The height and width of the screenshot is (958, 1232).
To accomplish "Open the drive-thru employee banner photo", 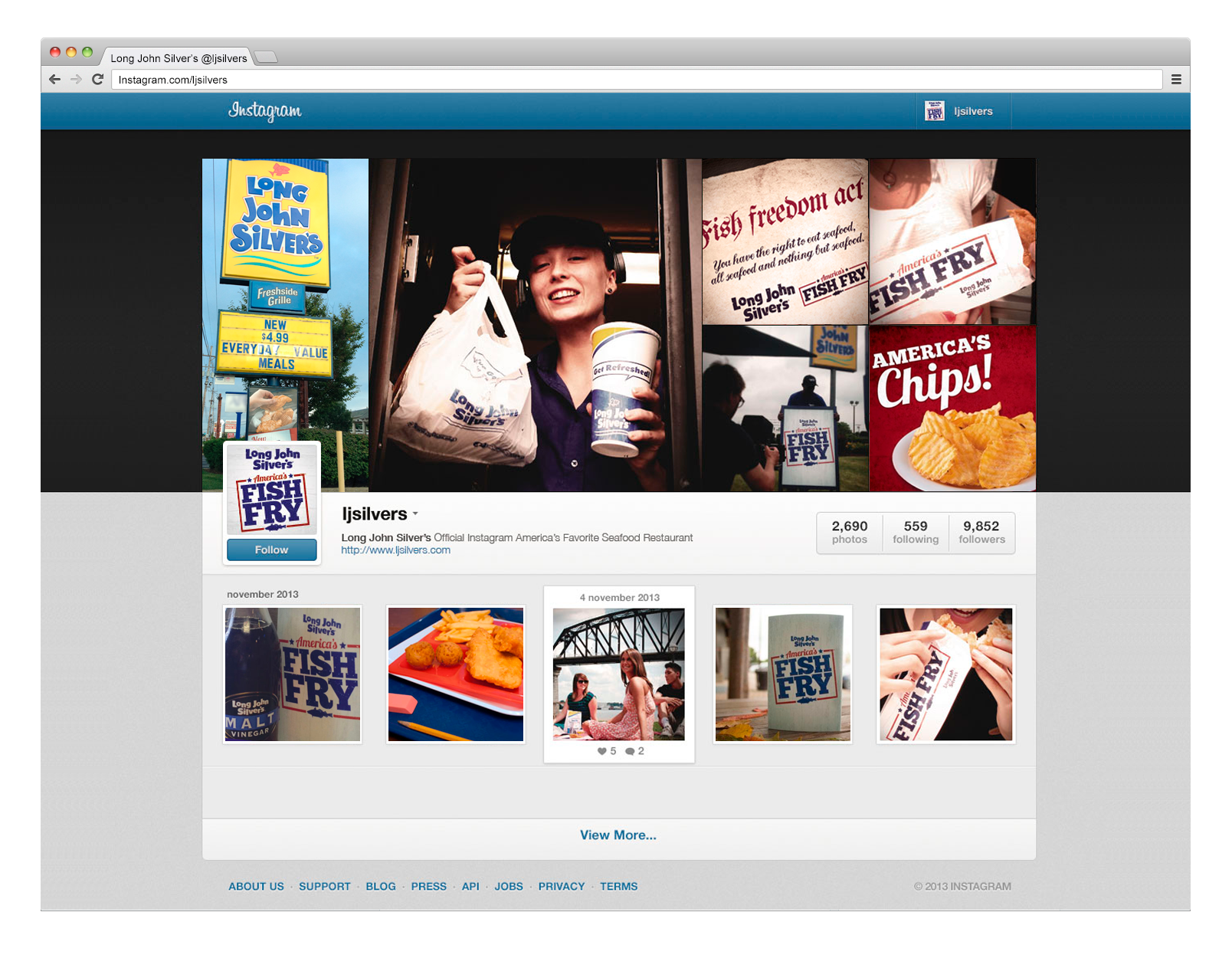I will tap(535, 325).
